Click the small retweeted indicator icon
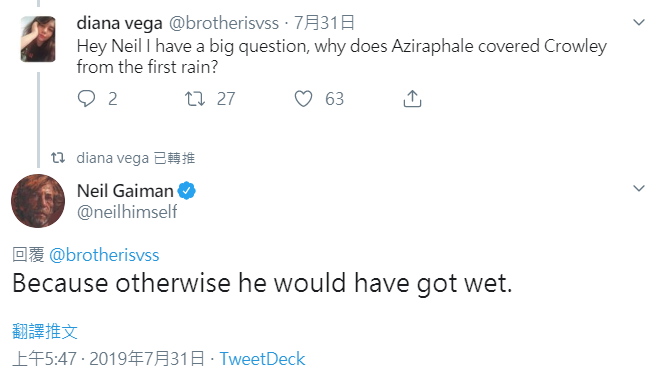This screenshot has height=376, width=652. pos(58,158)
